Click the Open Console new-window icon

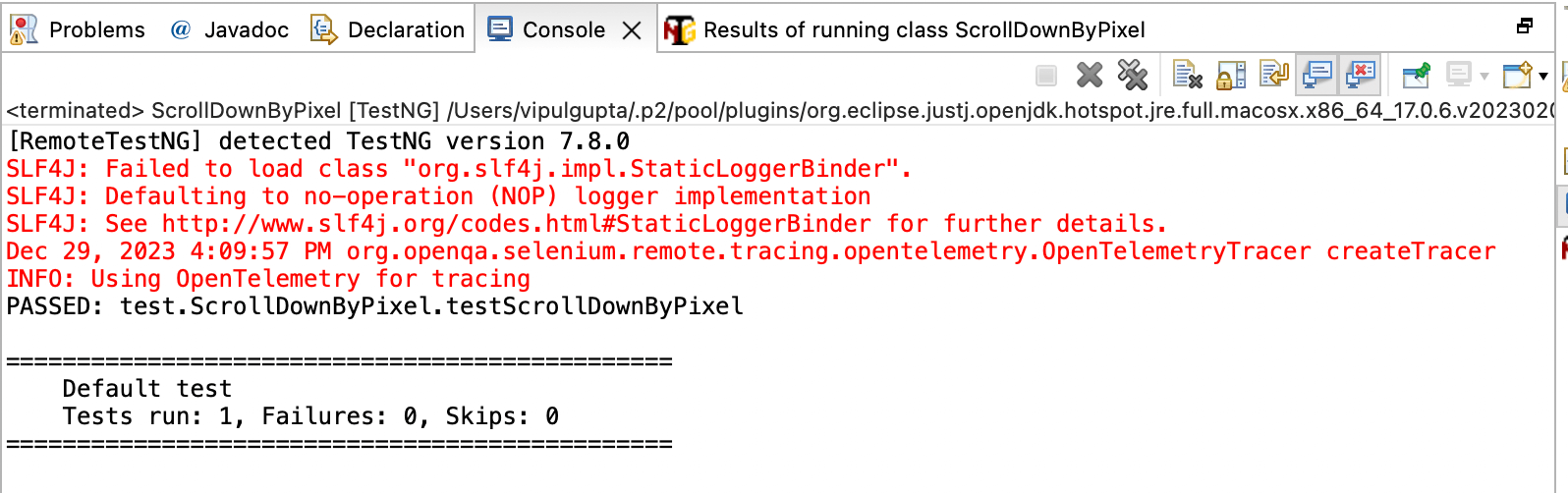point(1516,75)
